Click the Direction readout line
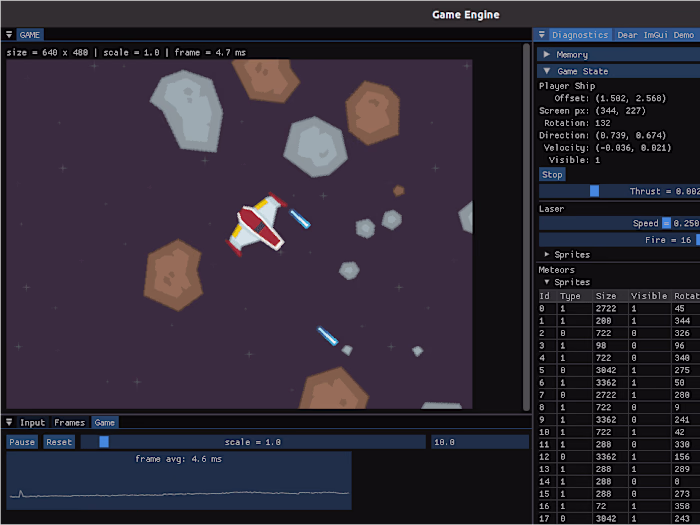Screen dimensions: 700x525 point(602,135)
